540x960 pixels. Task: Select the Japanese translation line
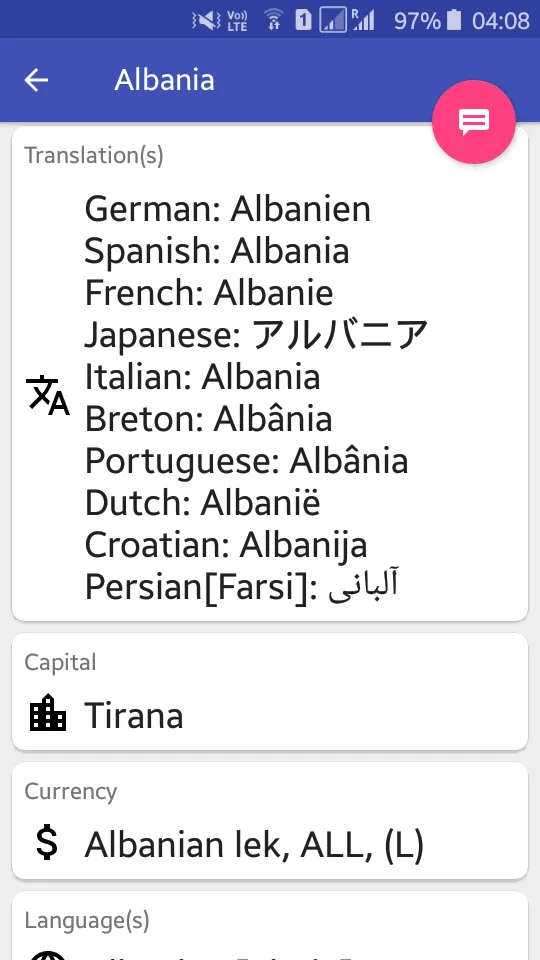(256, 334)
